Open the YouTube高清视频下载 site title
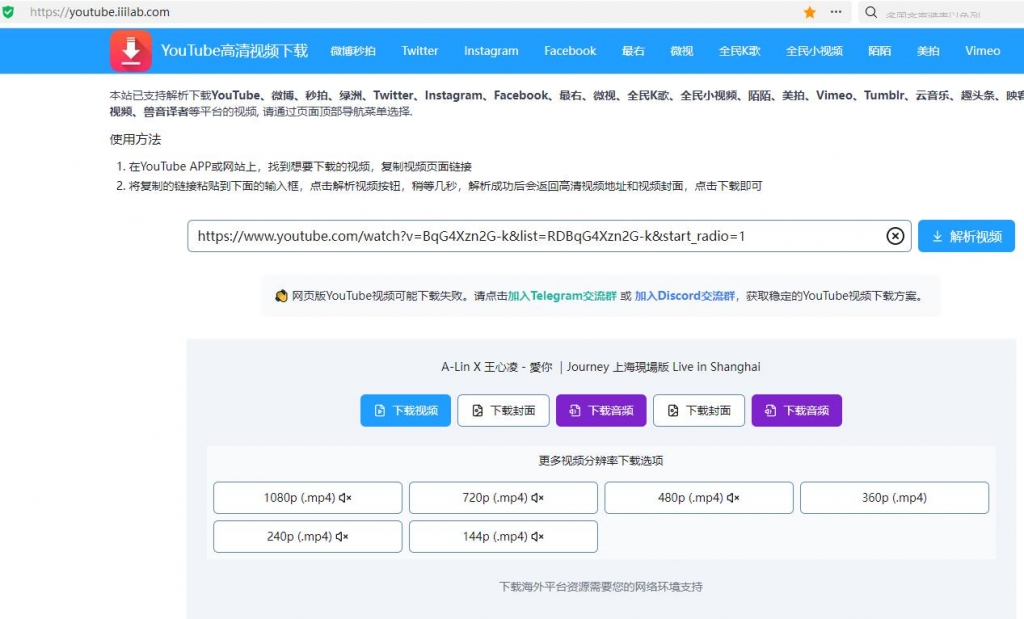 tap(234, 50)
